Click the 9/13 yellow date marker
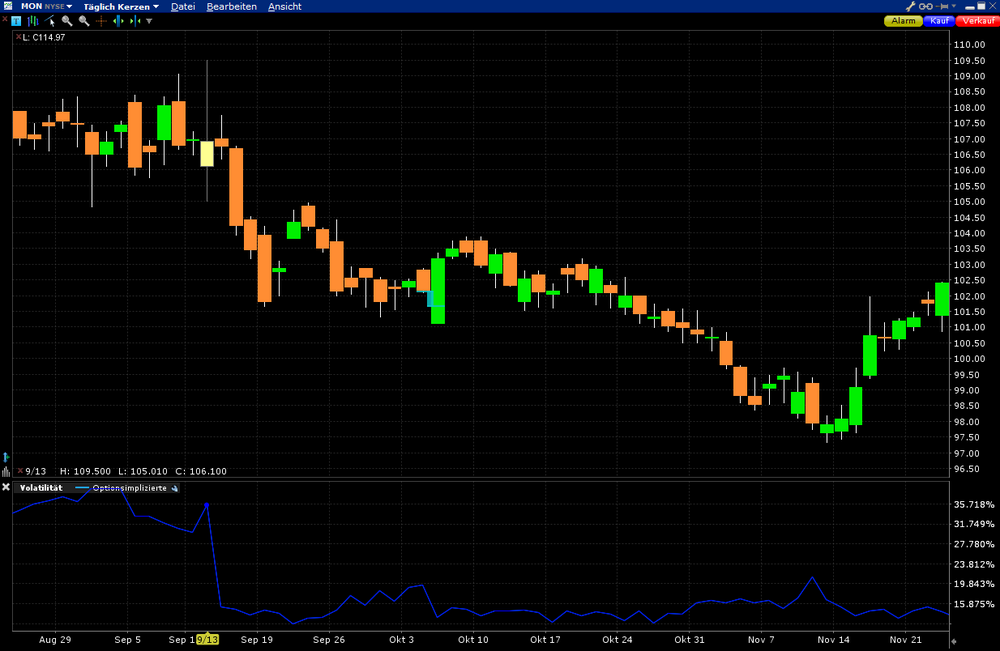Image resolution: width=1000 pixels, height=651 pixels. [x=207, y=639]
